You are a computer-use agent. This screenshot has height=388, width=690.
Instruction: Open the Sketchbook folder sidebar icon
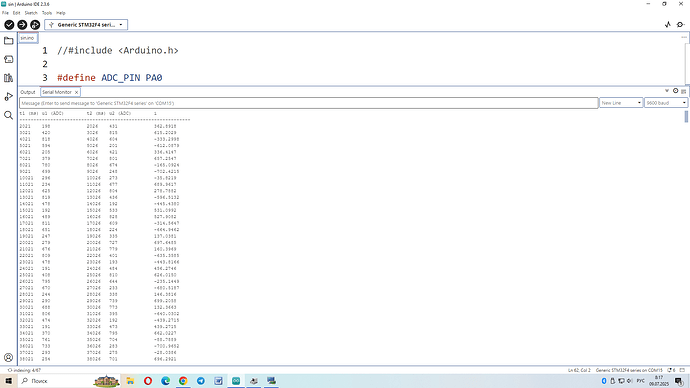pyautogui.click(x=8, y=41)
